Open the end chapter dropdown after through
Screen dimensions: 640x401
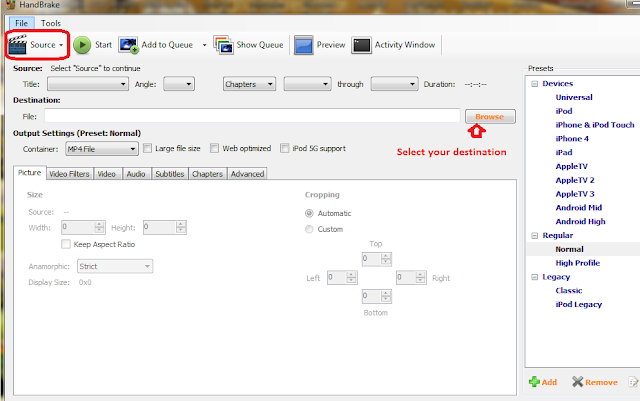click(x=394, y=84)
